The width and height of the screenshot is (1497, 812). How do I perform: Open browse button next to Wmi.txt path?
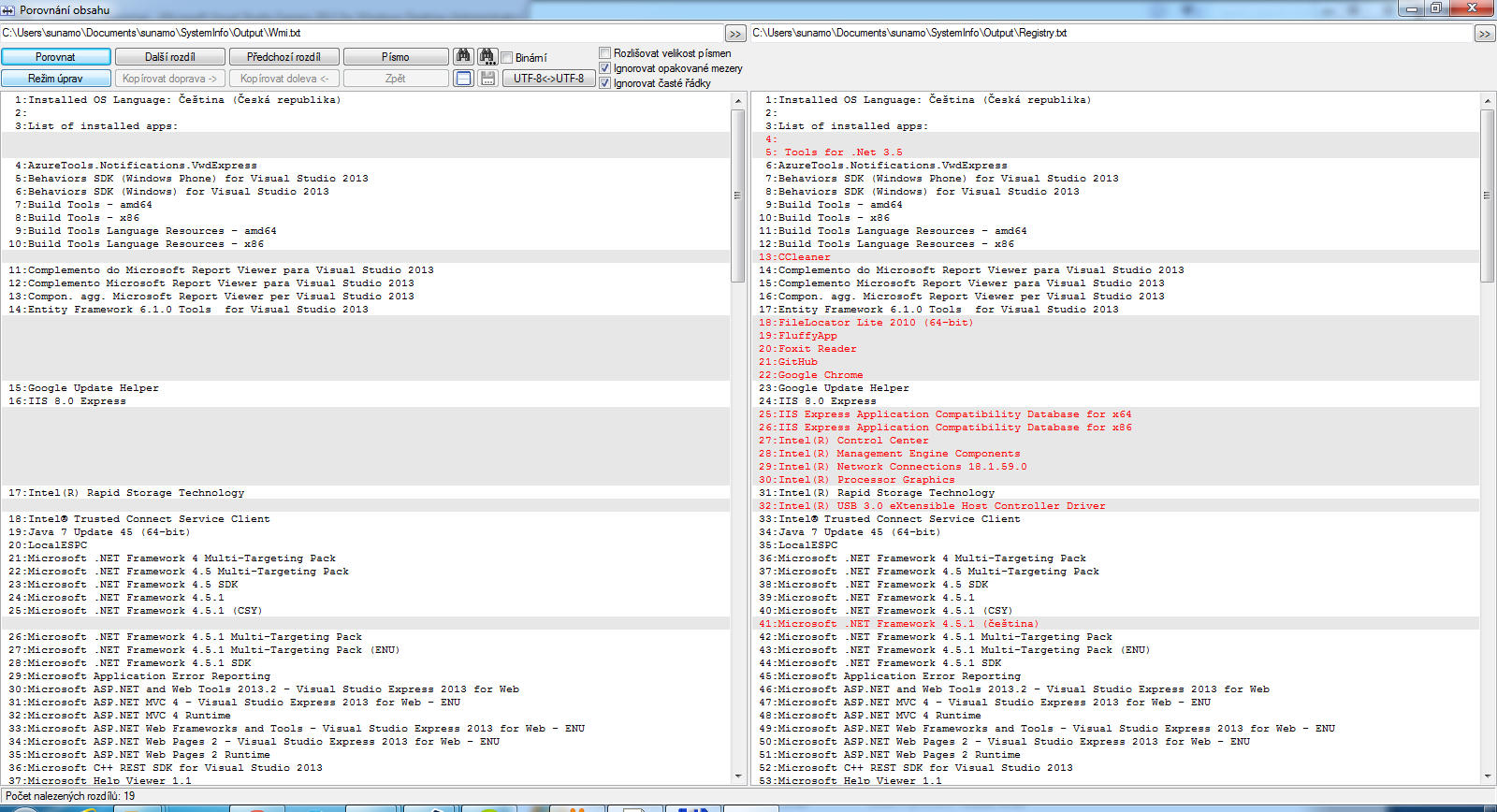tap(735, 34)
